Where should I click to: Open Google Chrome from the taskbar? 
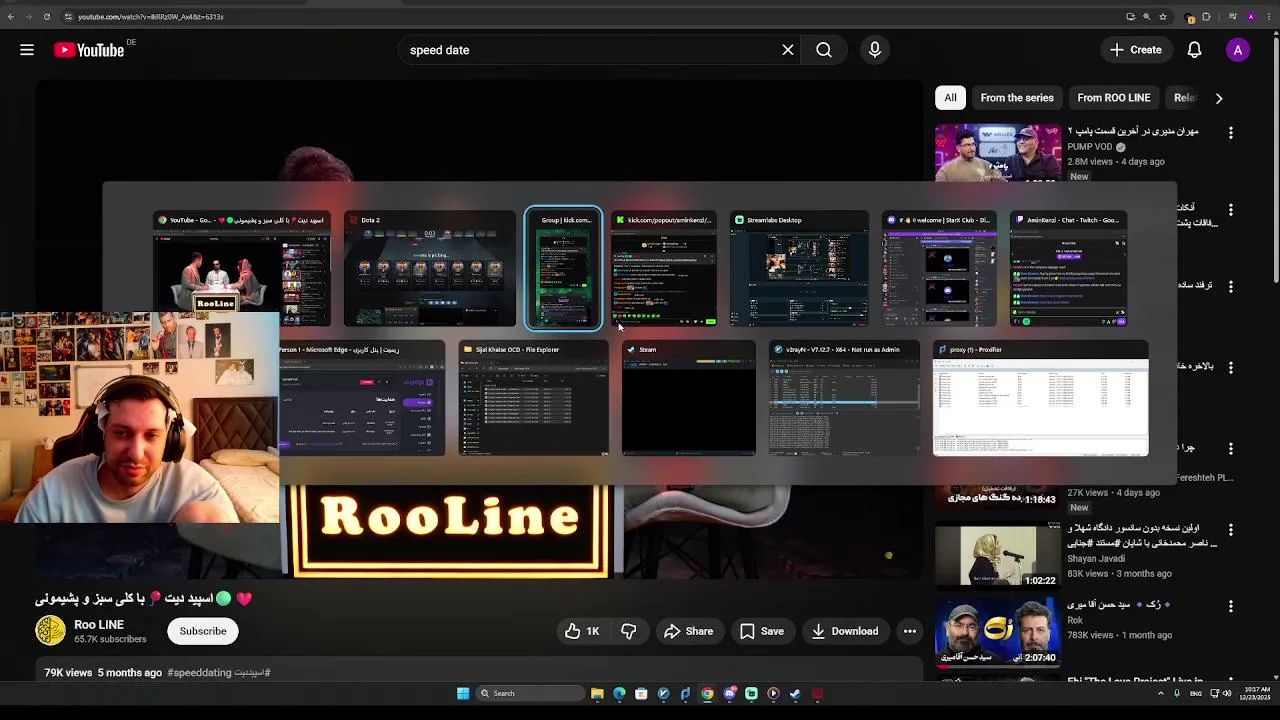pos(707,693)
